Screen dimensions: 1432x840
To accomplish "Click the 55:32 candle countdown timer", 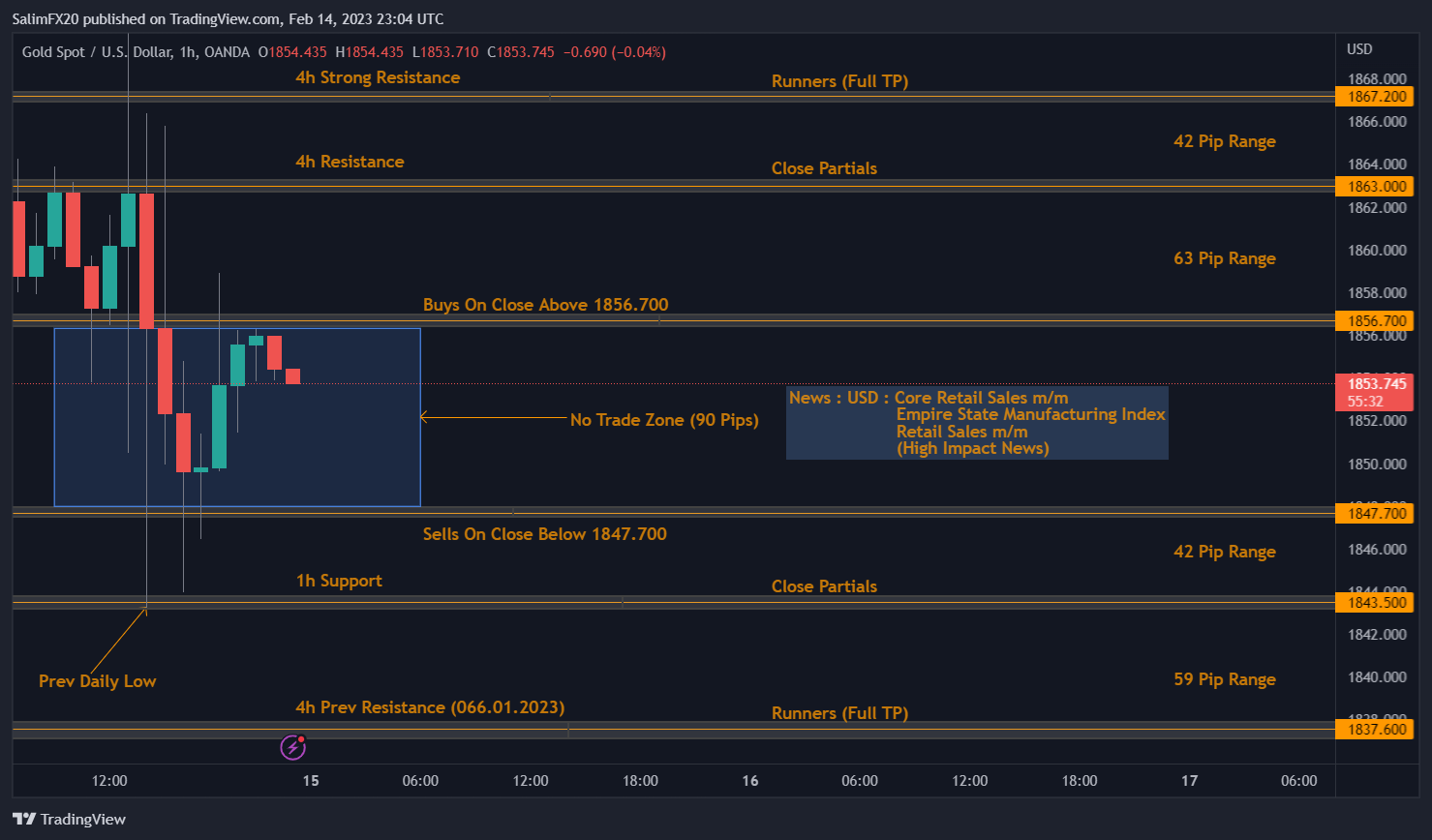I will tap(1374, 400).
